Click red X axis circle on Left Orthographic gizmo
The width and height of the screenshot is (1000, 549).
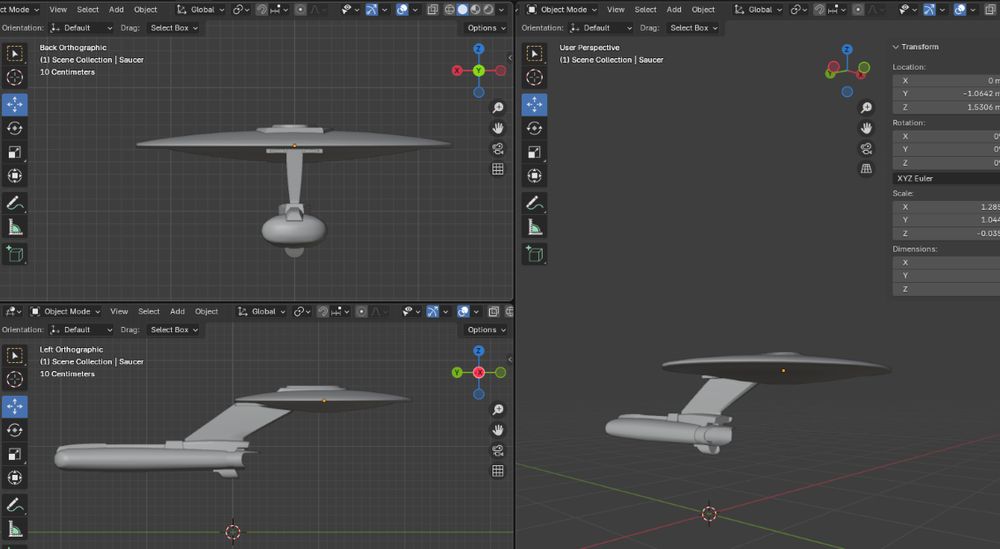click(479, 372)
